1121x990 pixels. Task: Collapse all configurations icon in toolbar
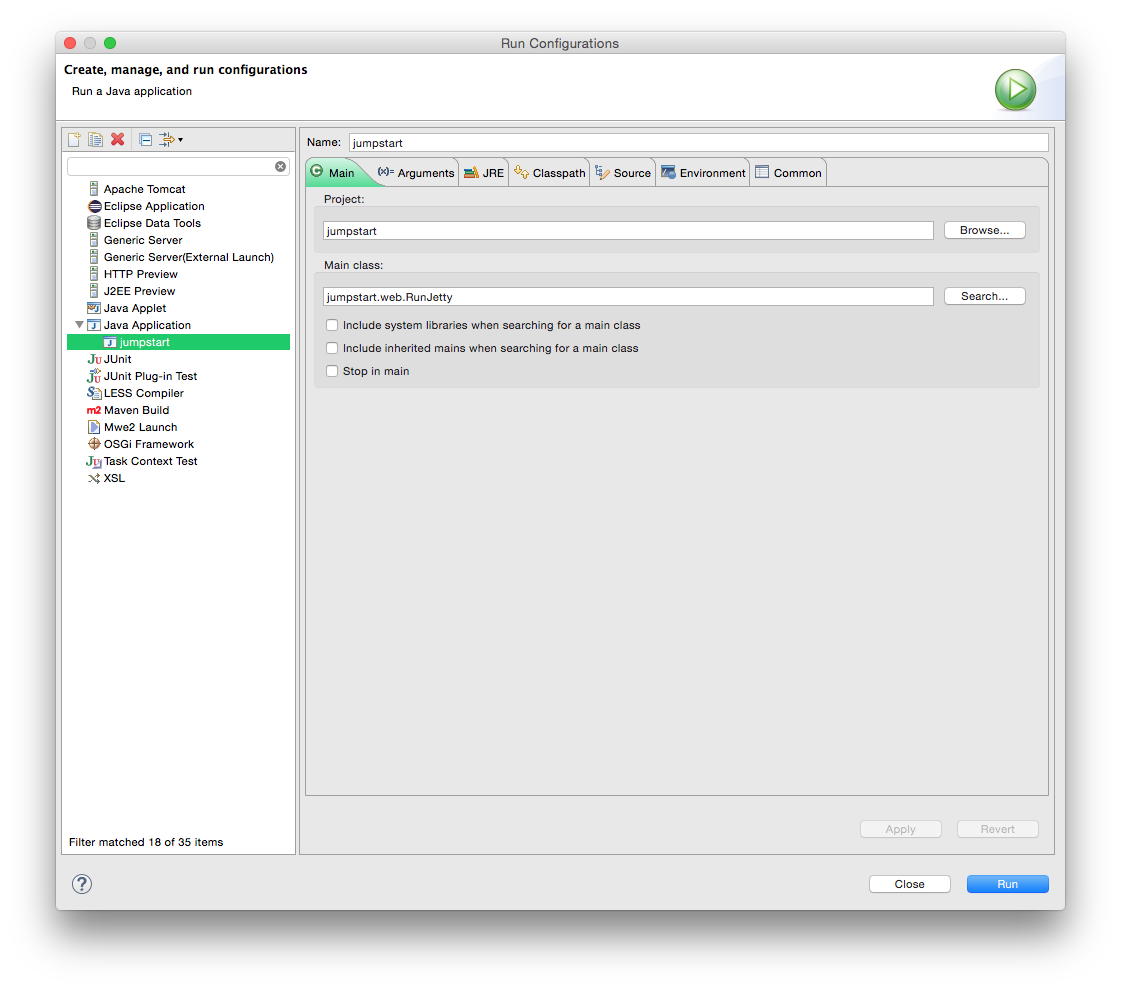[x=145, y=139]
